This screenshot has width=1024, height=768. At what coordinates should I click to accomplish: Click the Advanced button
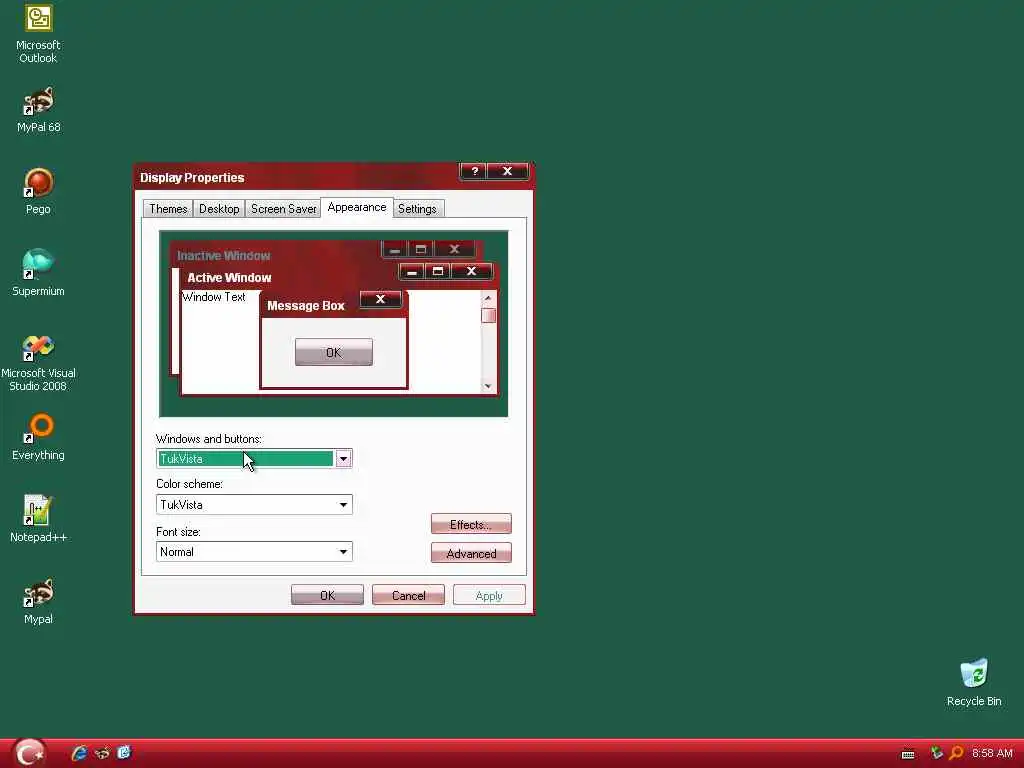tap(471, 554)
